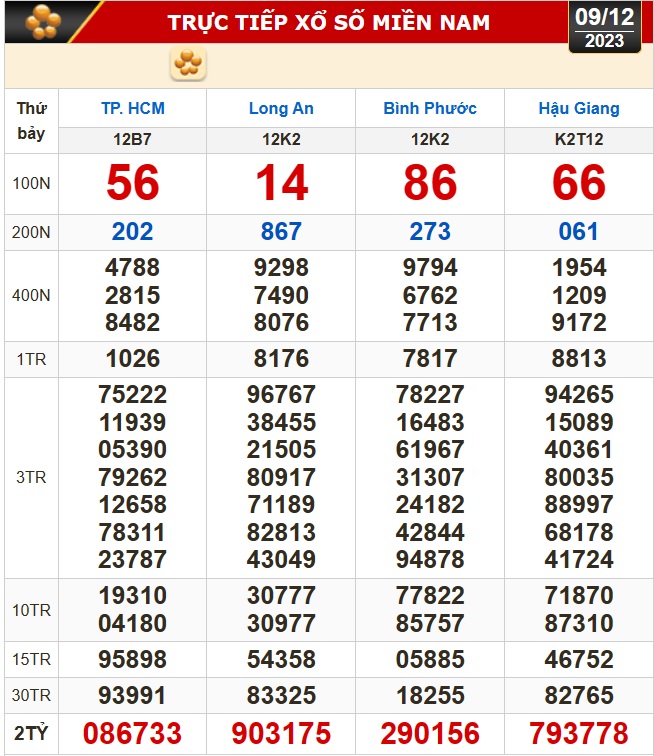Click 3TR result 43049
654x756 pixels.
[x=281, y=559]
